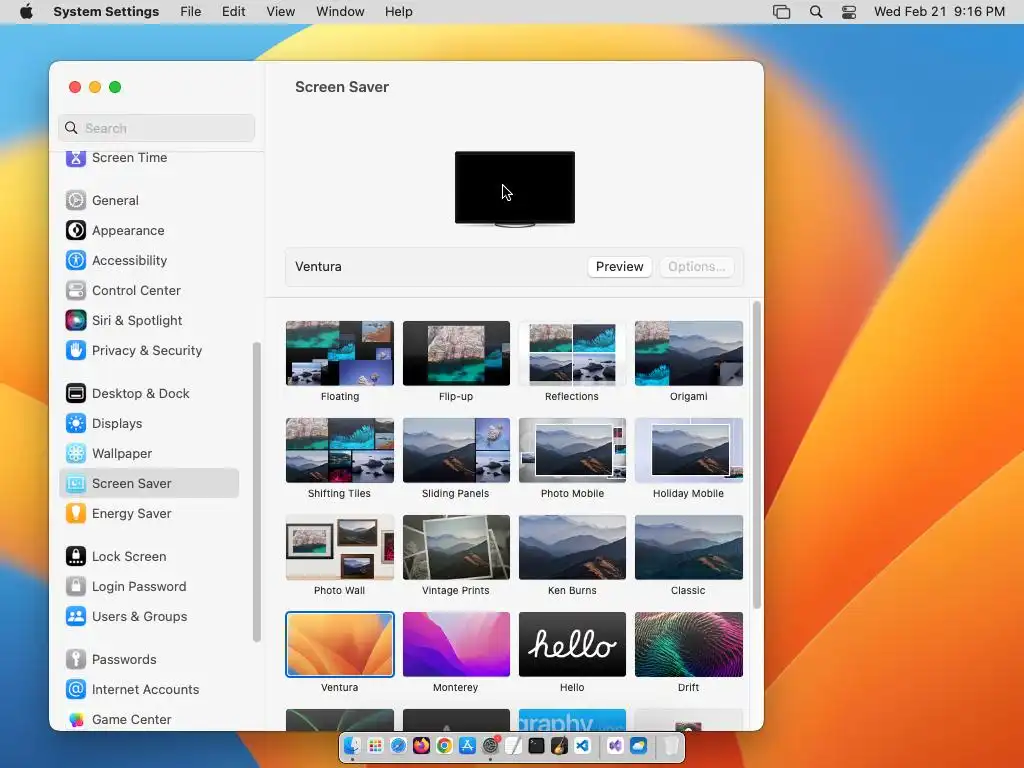Open Spotlight search in menu bar

pyautogui.click(x=816, y=12)
